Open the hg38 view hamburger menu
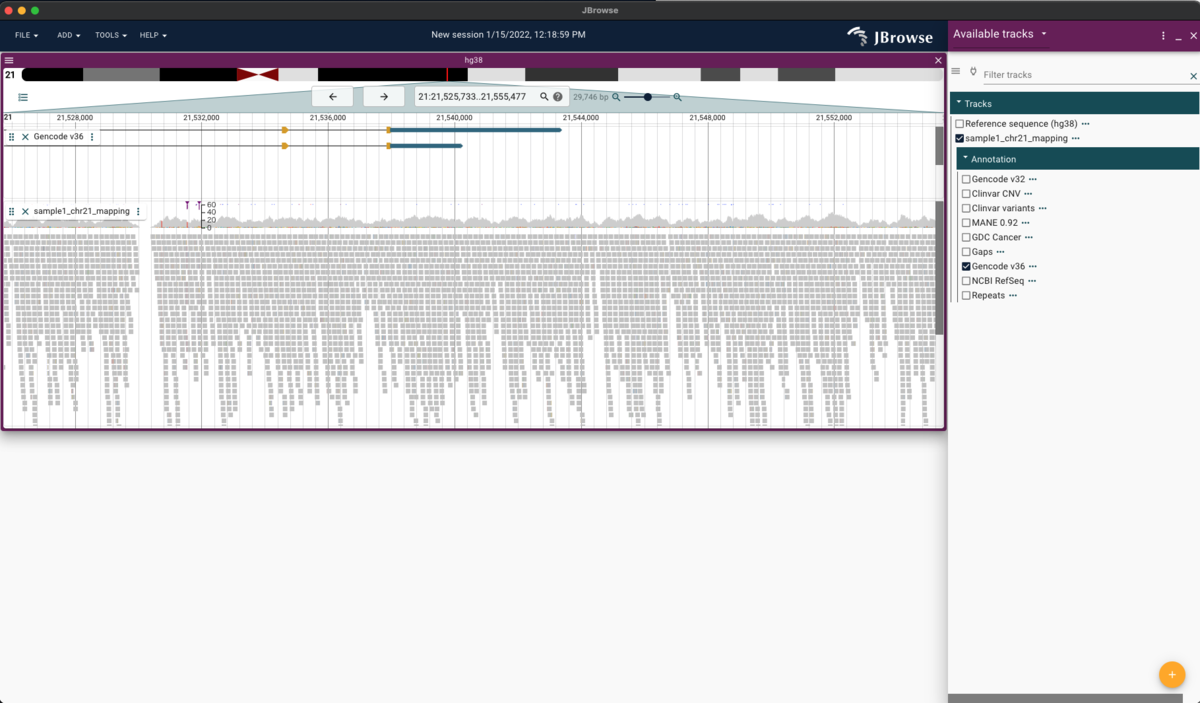 tap(9, 60)
